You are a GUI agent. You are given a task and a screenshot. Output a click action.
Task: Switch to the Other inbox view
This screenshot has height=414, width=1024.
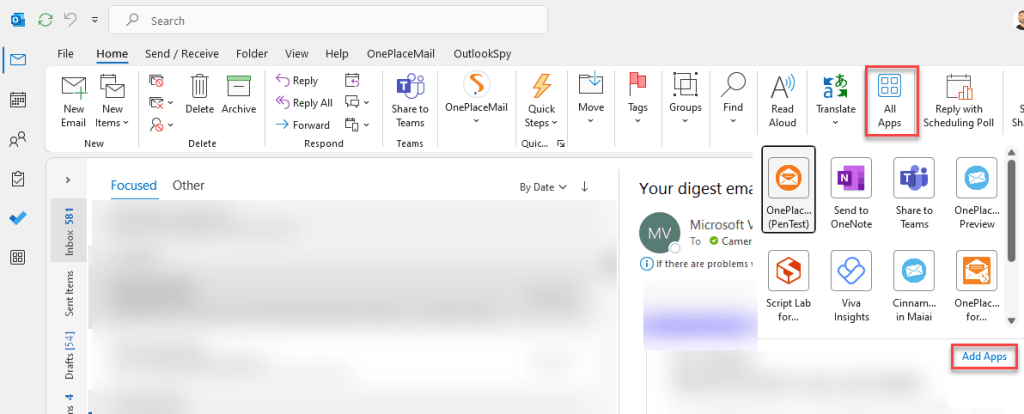(188, 185)
